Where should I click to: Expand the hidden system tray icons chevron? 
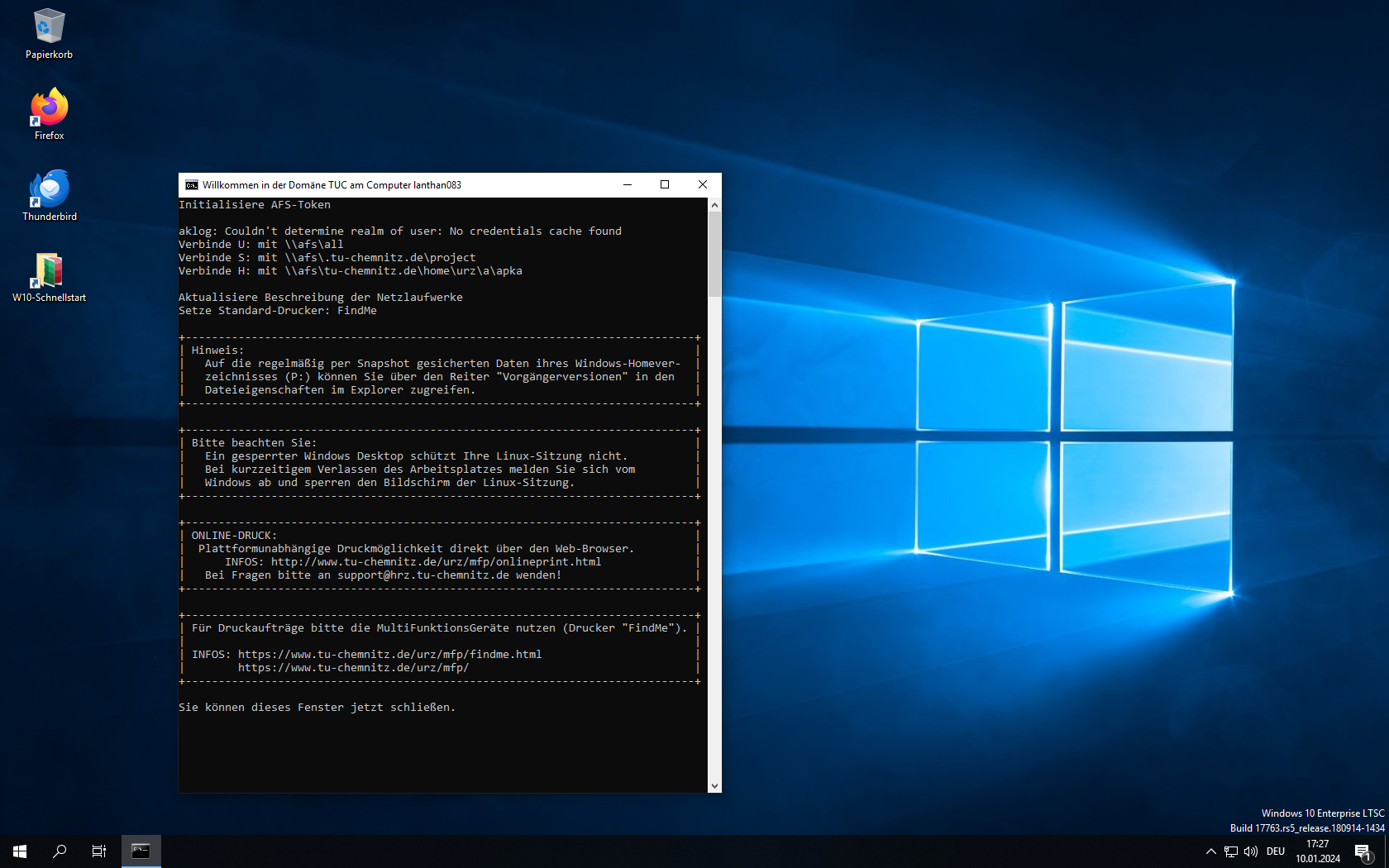click(x=1210, y=851)
